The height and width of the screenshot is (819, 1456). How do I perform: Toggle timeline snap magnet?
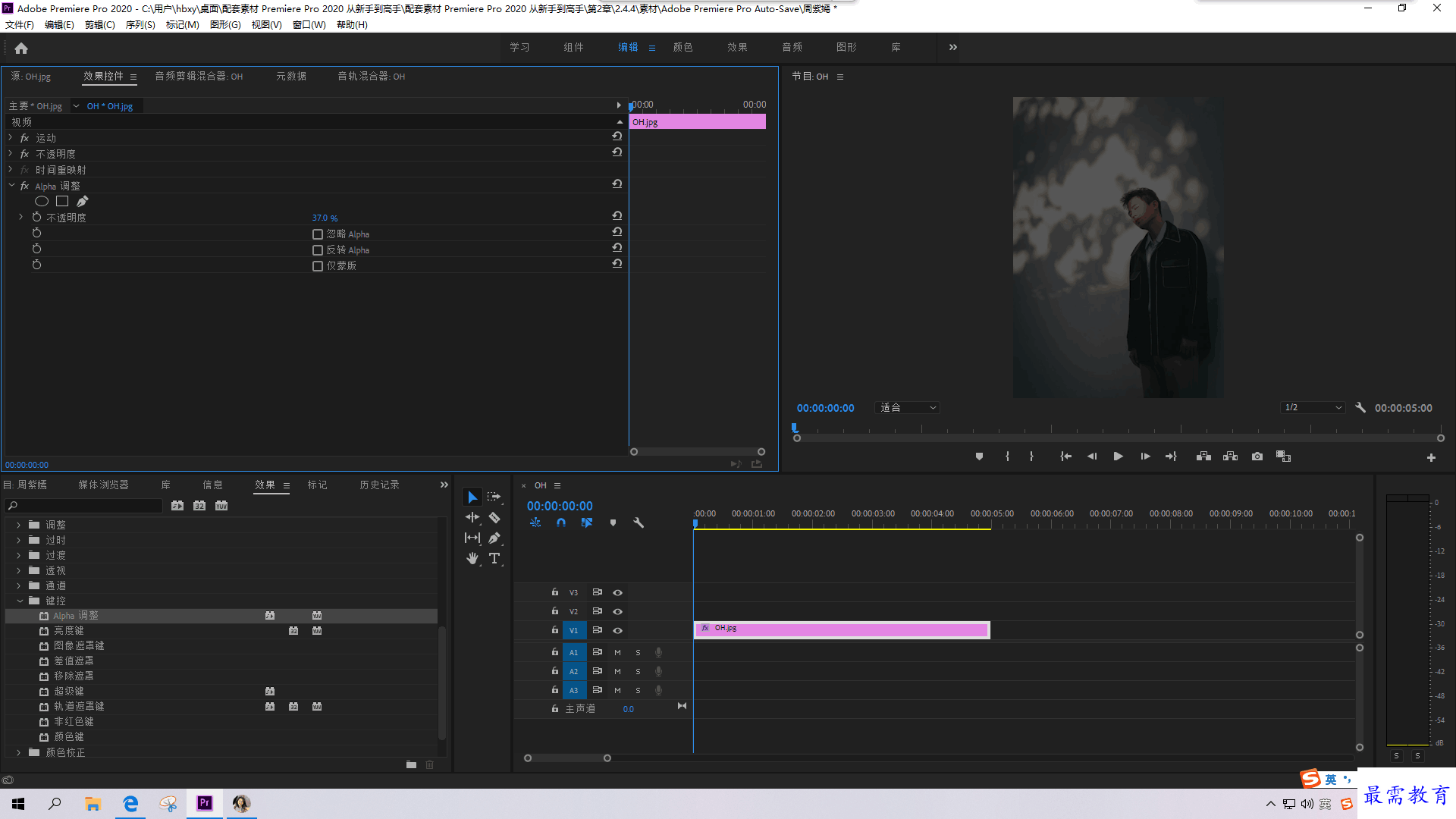(560, 522)
